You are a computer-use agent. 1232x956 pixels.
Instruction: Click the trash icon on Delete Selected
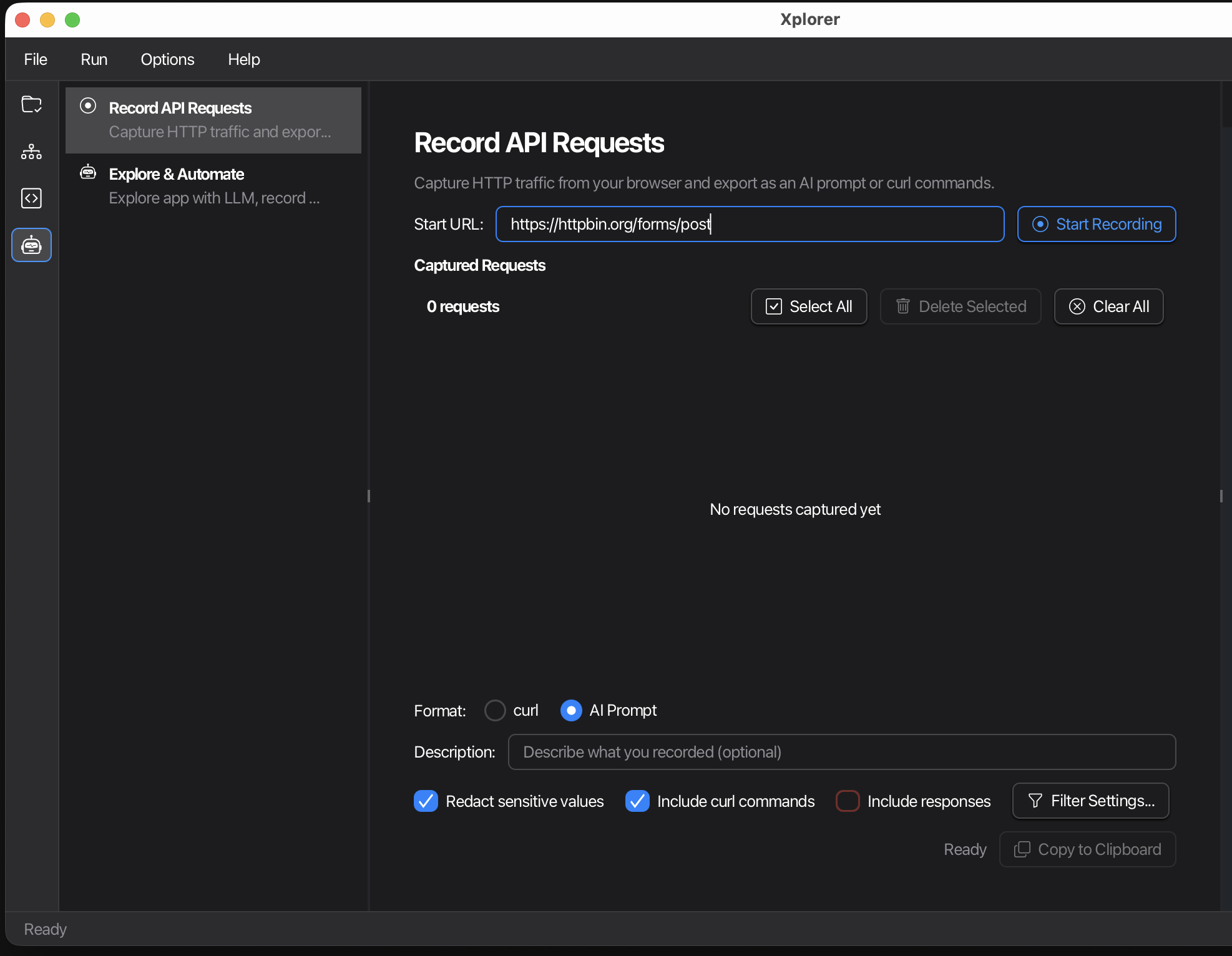tap(902, 306)
